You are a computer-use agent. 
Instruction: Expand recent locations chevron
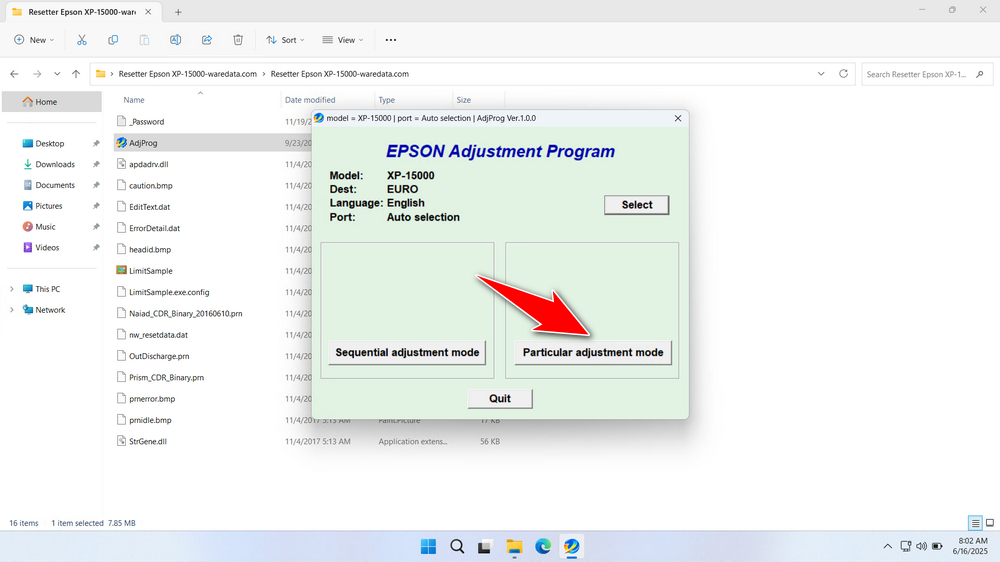[57, 74]
